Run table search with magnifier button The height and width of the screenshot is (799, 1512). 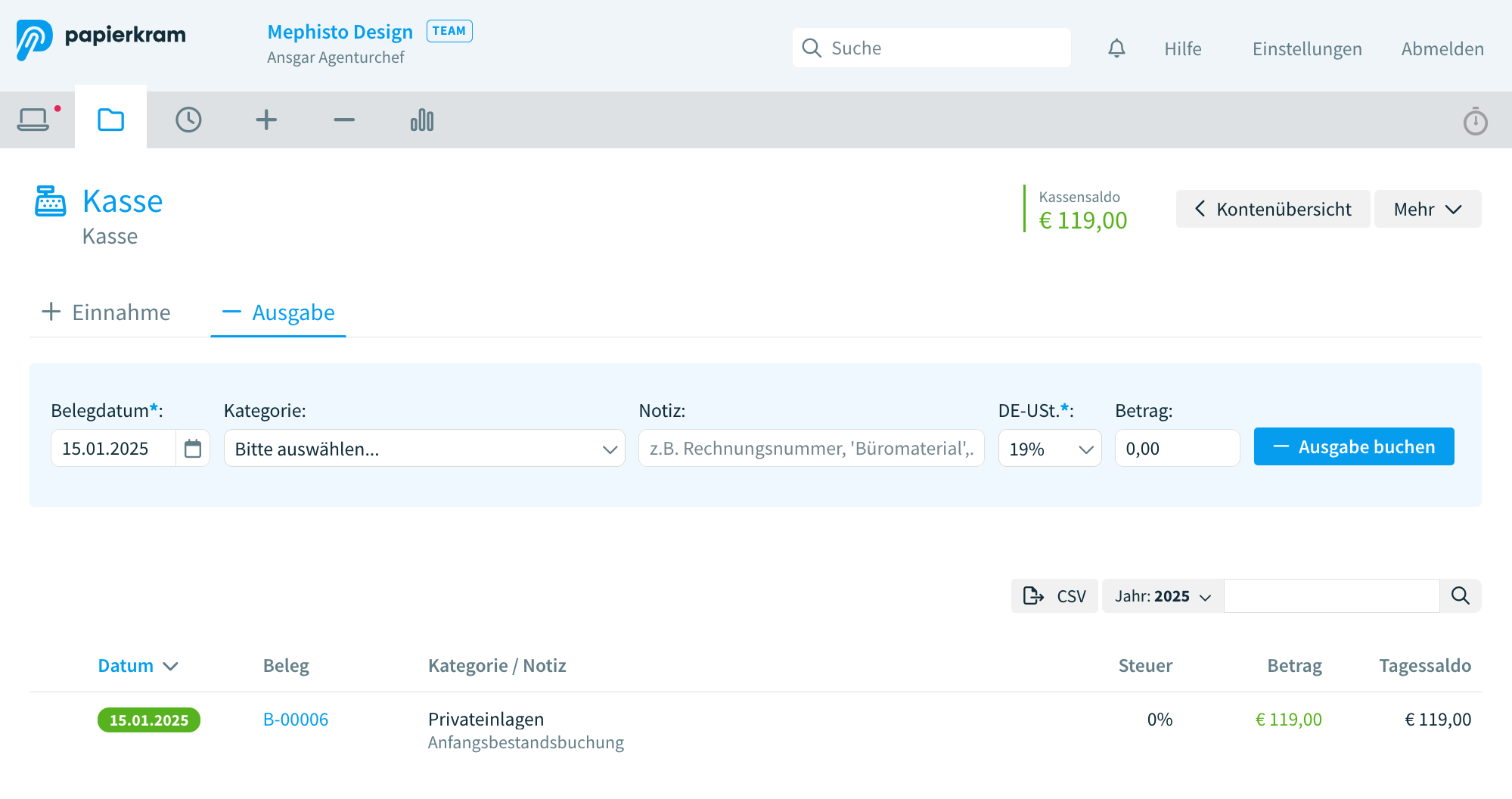click(1460, 595)
